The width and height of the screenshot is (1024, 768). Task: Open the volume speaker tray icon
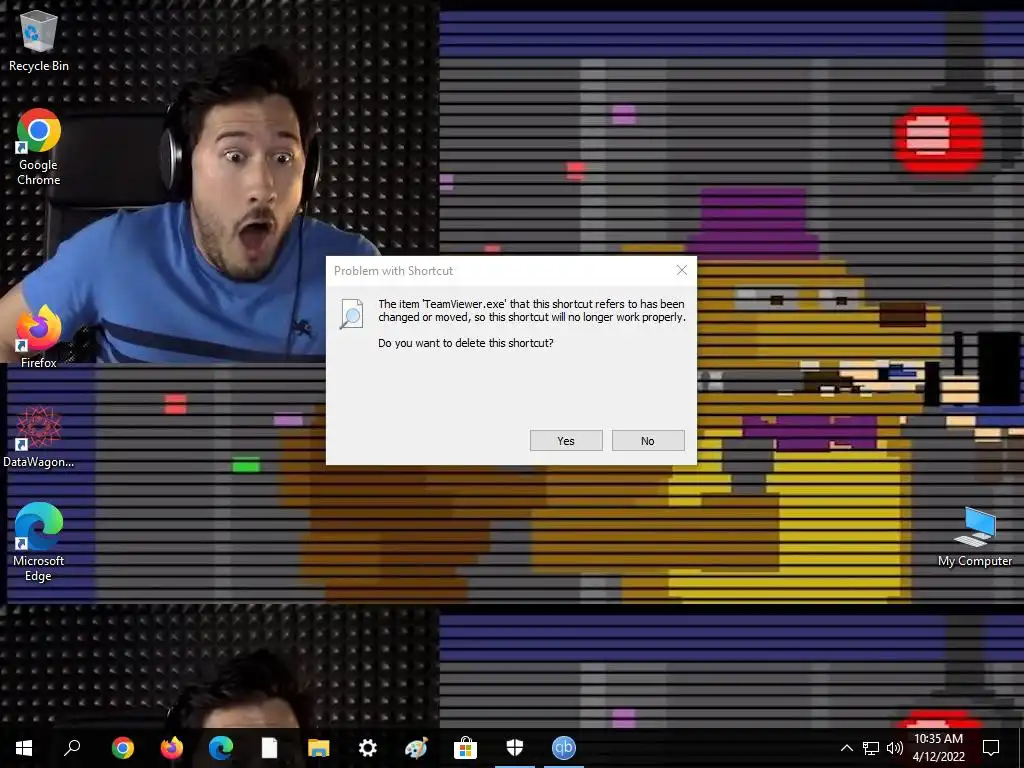[895, 748]
